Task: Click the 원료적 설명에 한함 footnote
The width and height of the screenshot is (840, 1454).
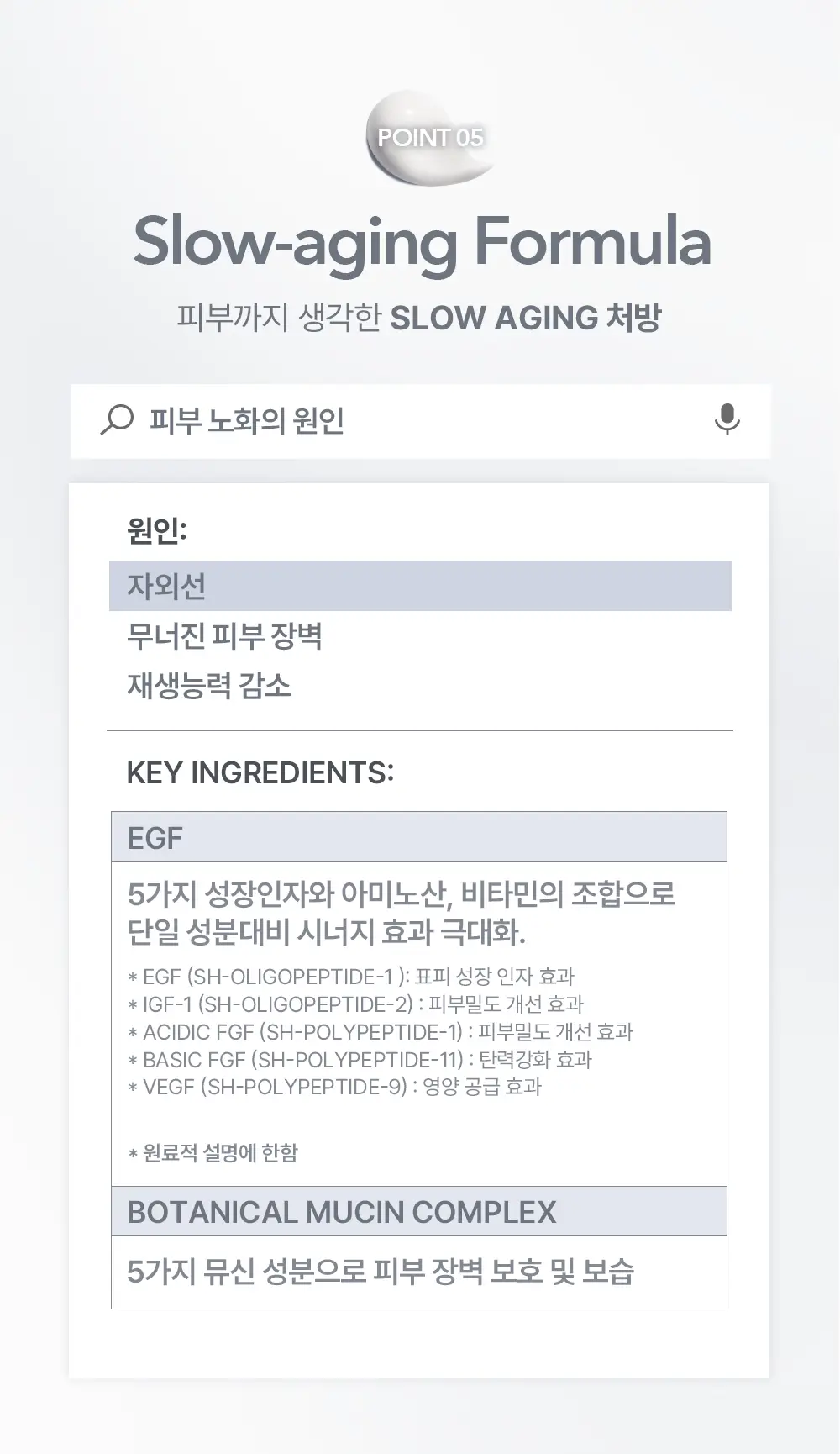Action: [x=213, y=1153]
